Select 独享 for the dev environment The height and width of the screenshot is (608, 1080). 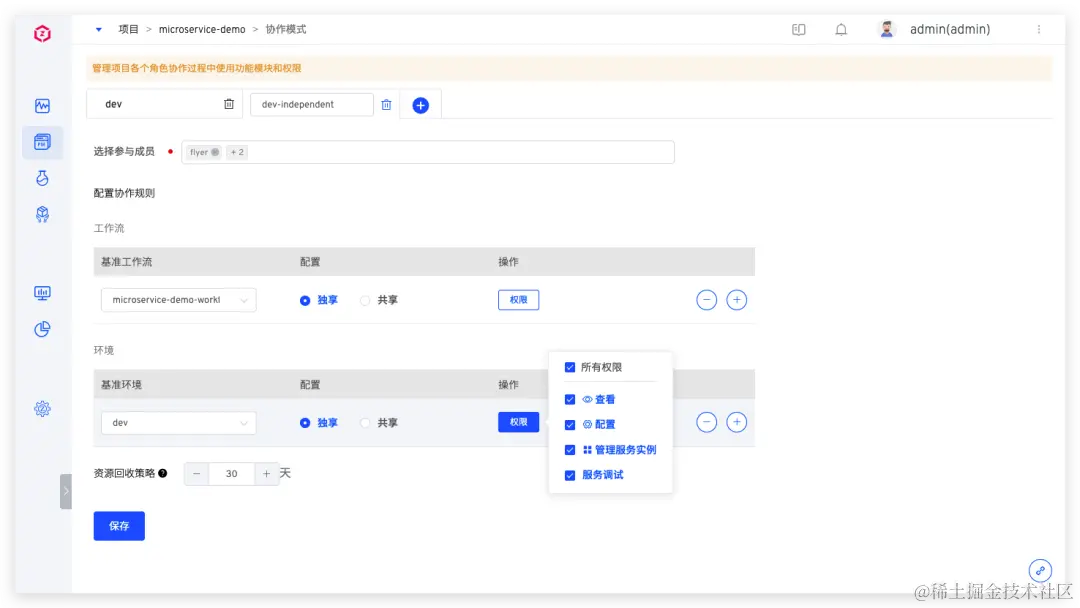[319, 423]
